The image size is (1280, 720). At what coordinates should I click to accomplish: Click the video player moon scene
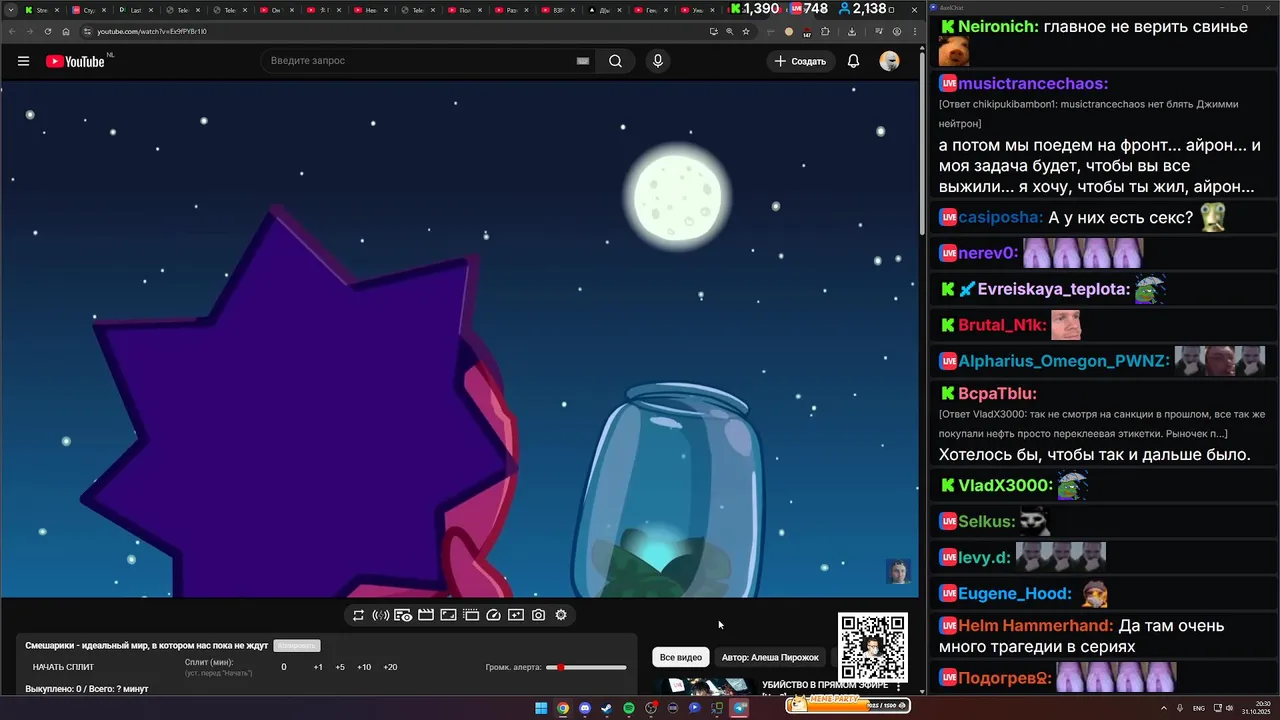click(x=459, y=338)
